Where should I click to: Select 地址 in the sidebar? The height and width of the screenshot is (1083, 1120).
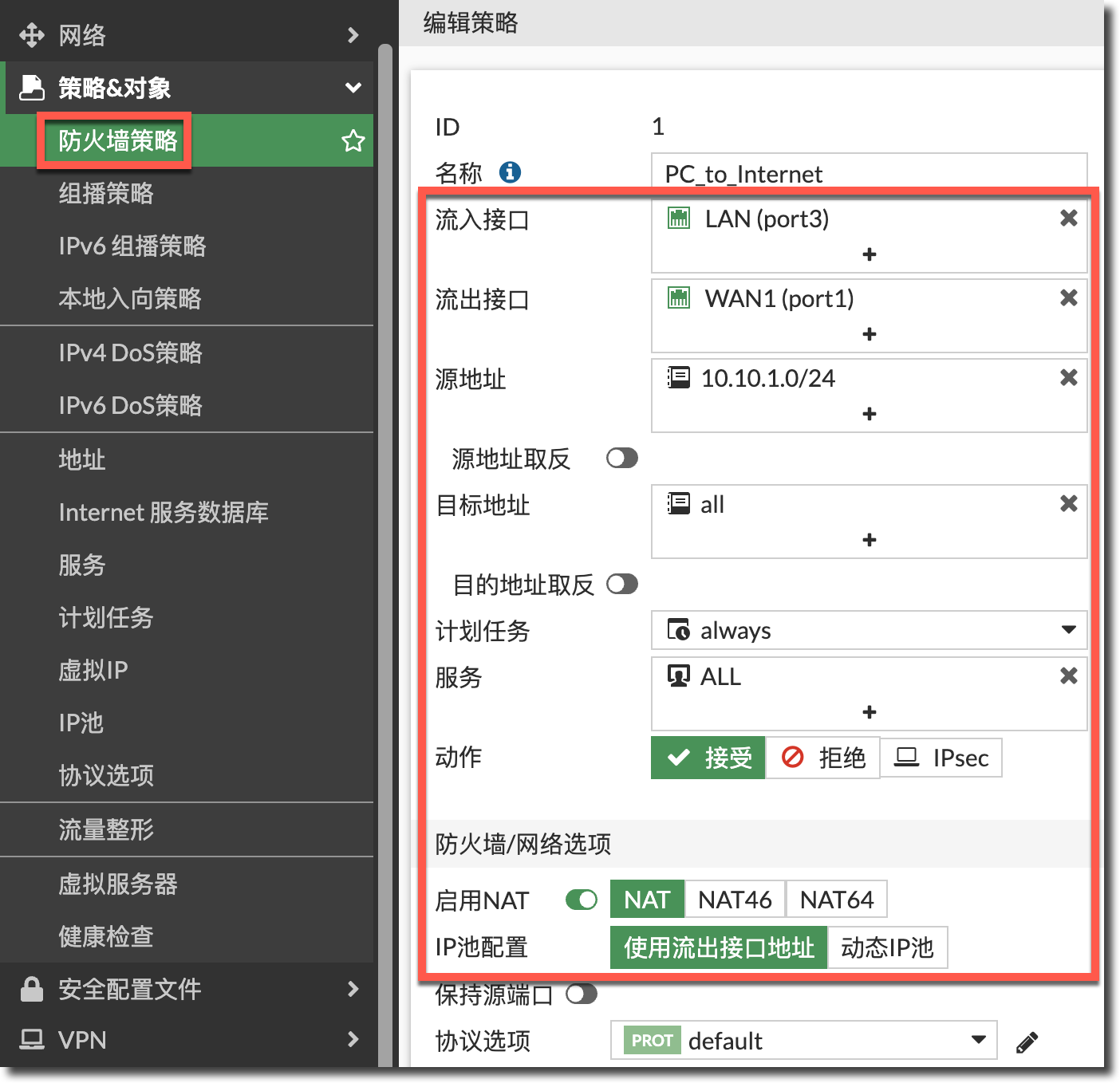[x=82, y=460]
